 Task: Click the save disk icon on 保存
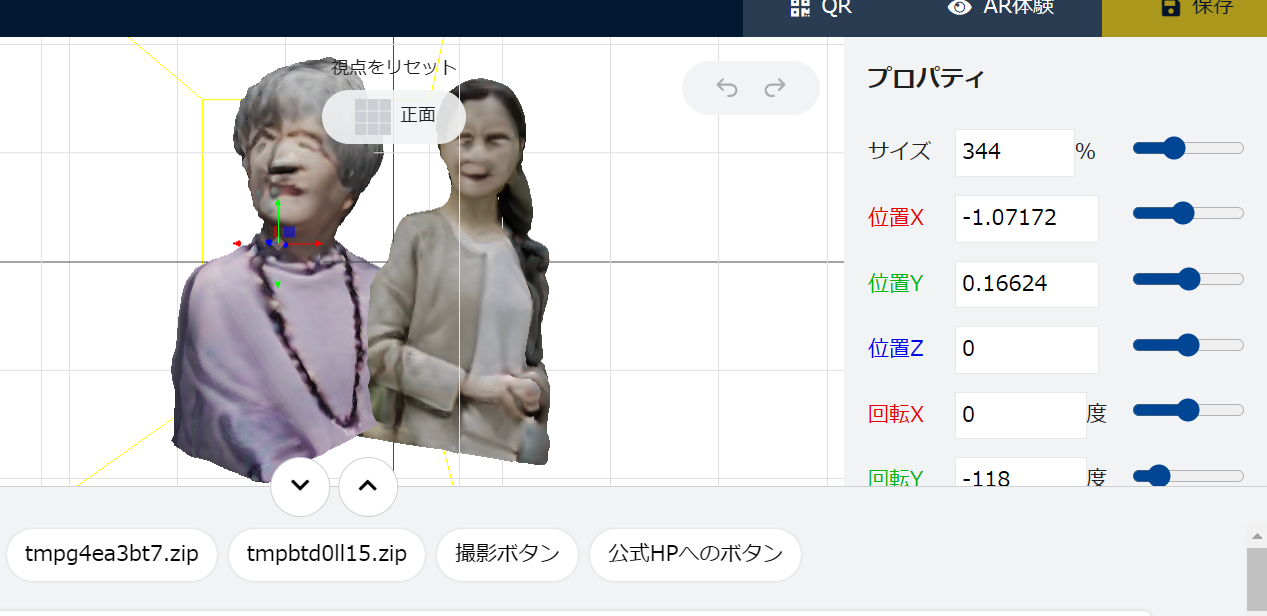coord(1170,8)
